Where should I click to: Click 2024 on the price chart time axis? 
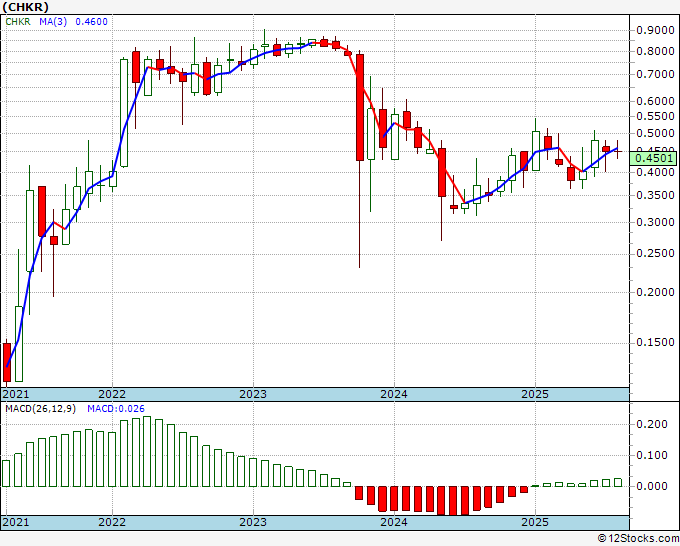tap(394, 394)
